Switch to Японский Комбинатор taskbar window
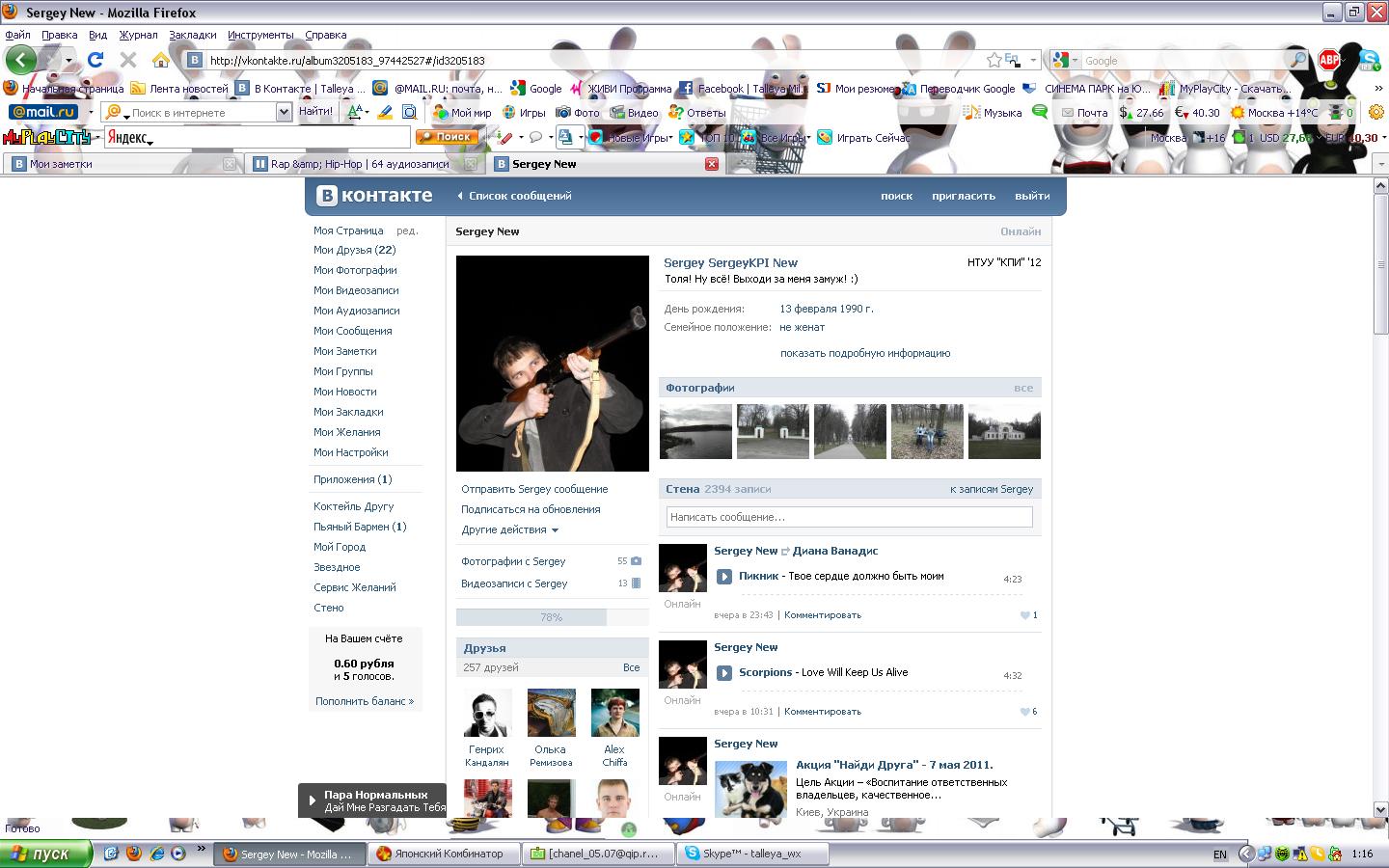1389x868 pixels. [445, 854]
